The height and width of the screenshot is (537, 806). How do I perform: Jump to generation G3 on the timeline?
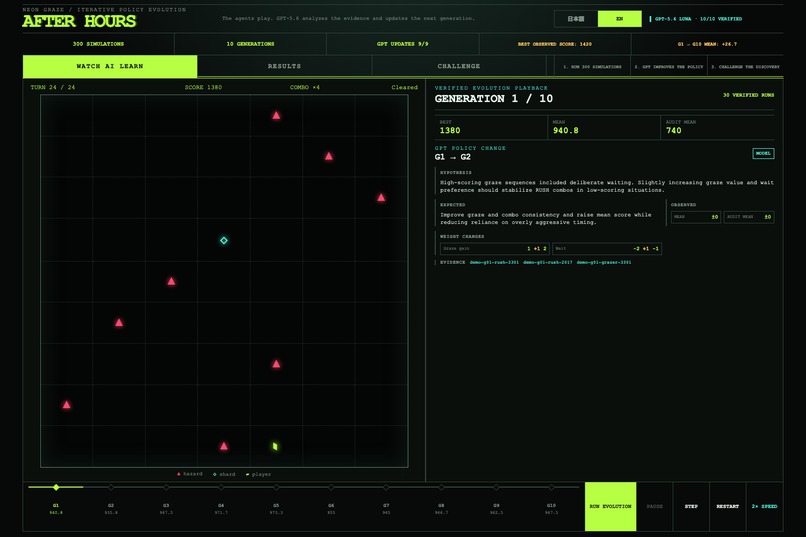click(x=166, y=499)
